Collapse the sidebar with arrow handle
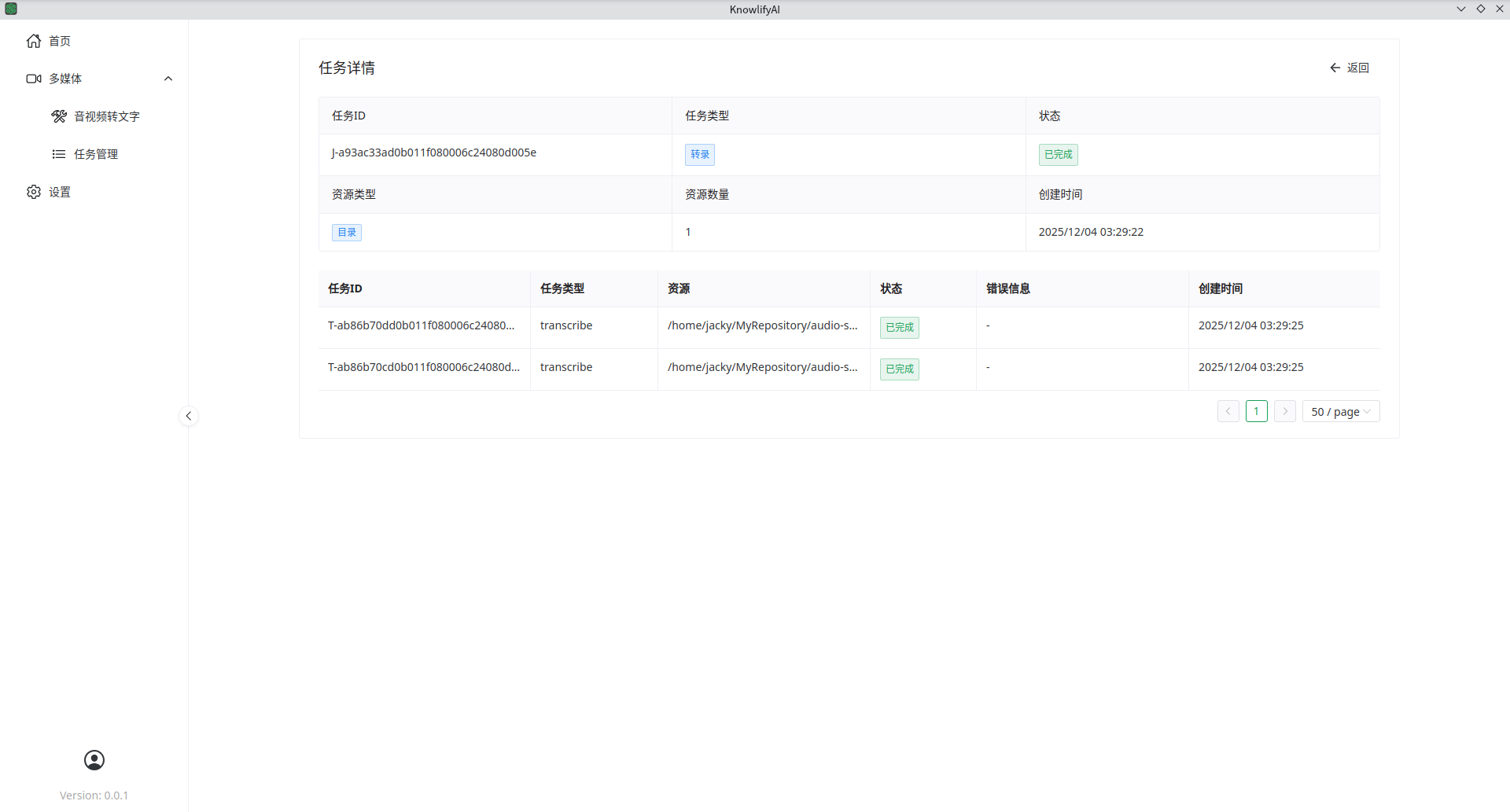The width and height of the screenshot is (1510, 812). coord(189,416)
